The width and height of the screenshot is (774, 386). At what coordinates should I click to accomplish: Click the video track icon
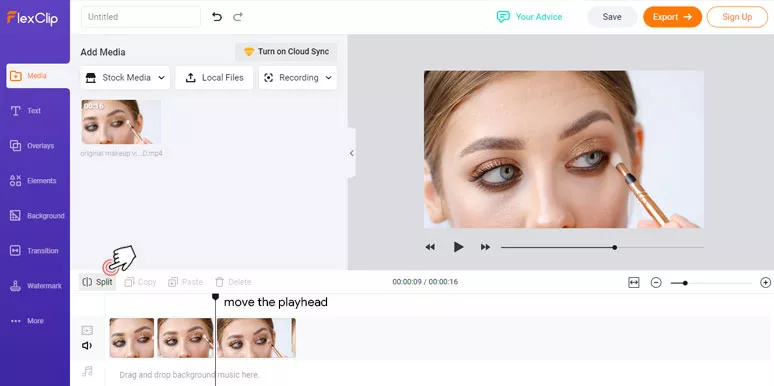(x=87, y=330)
